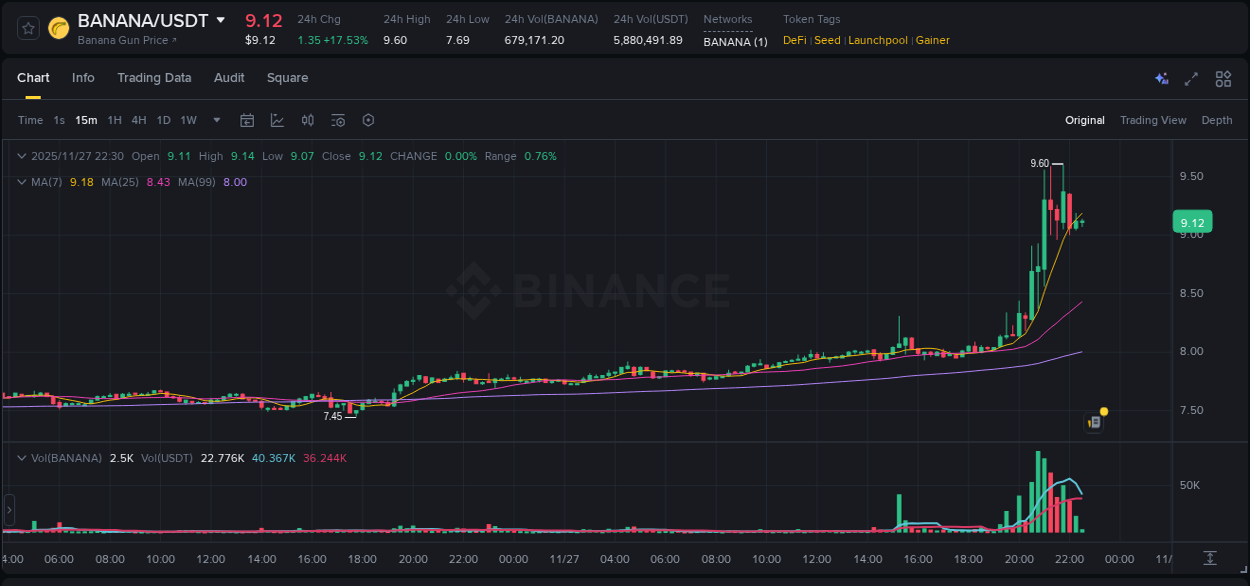This screenshot has width=1250, height=586.
Task: Expand chart to fullscreen with diagonal arrows icon
Action: click(1190, 78)
